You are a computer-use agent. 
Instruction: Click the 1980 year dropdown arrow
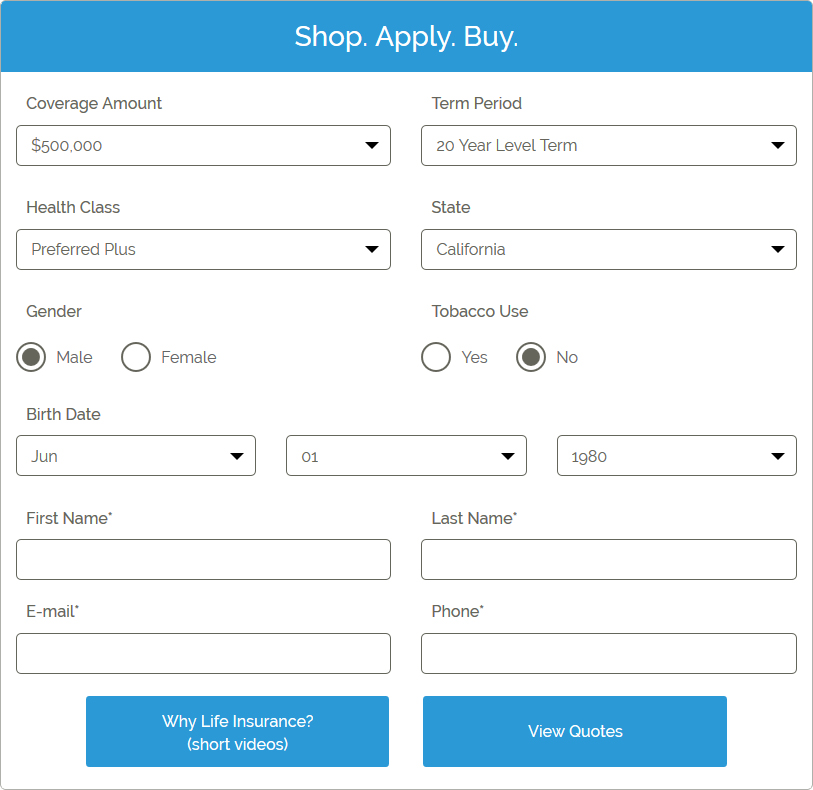click(778, 456)
